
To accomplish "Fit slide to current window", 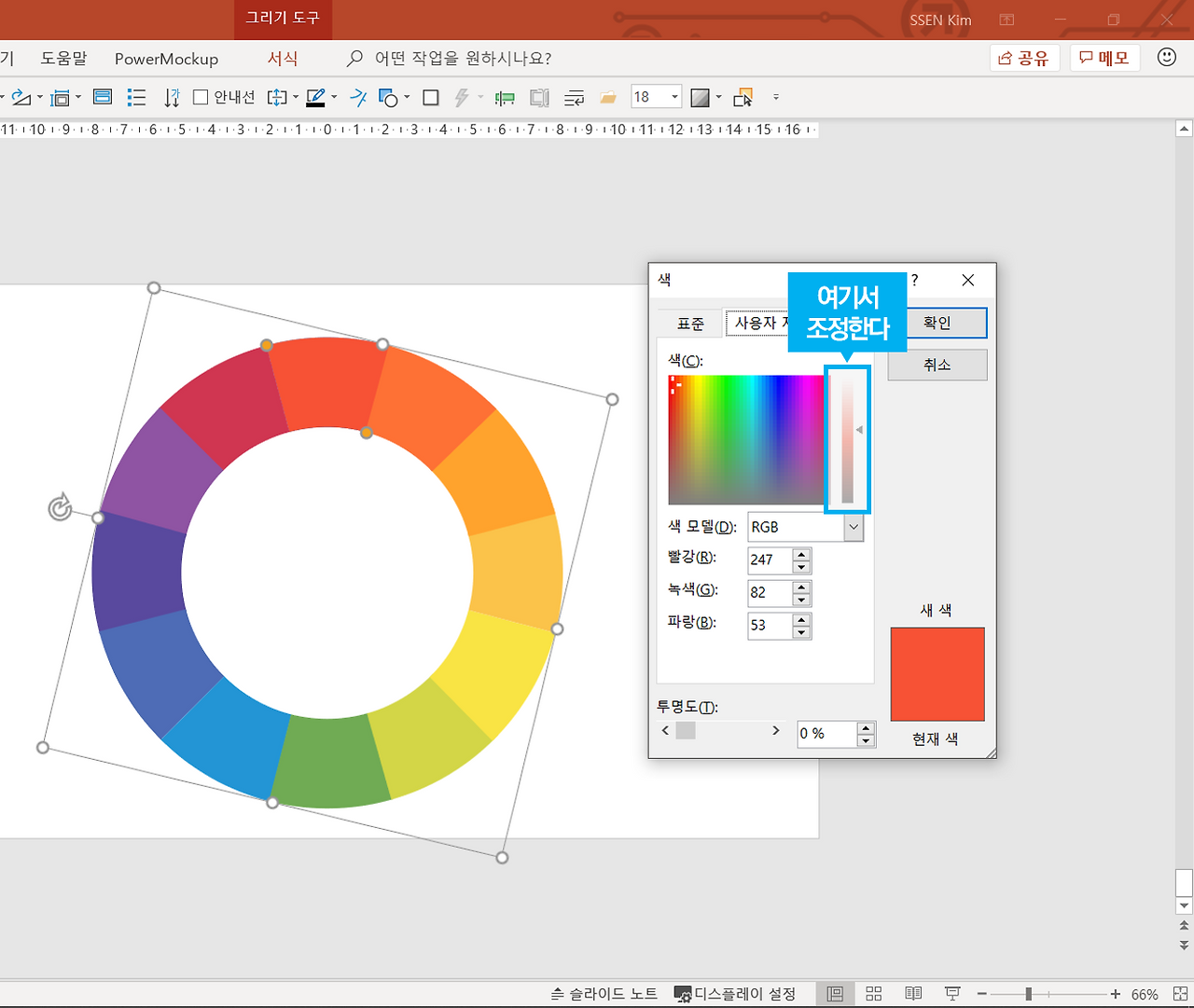I will (1180, 994).
